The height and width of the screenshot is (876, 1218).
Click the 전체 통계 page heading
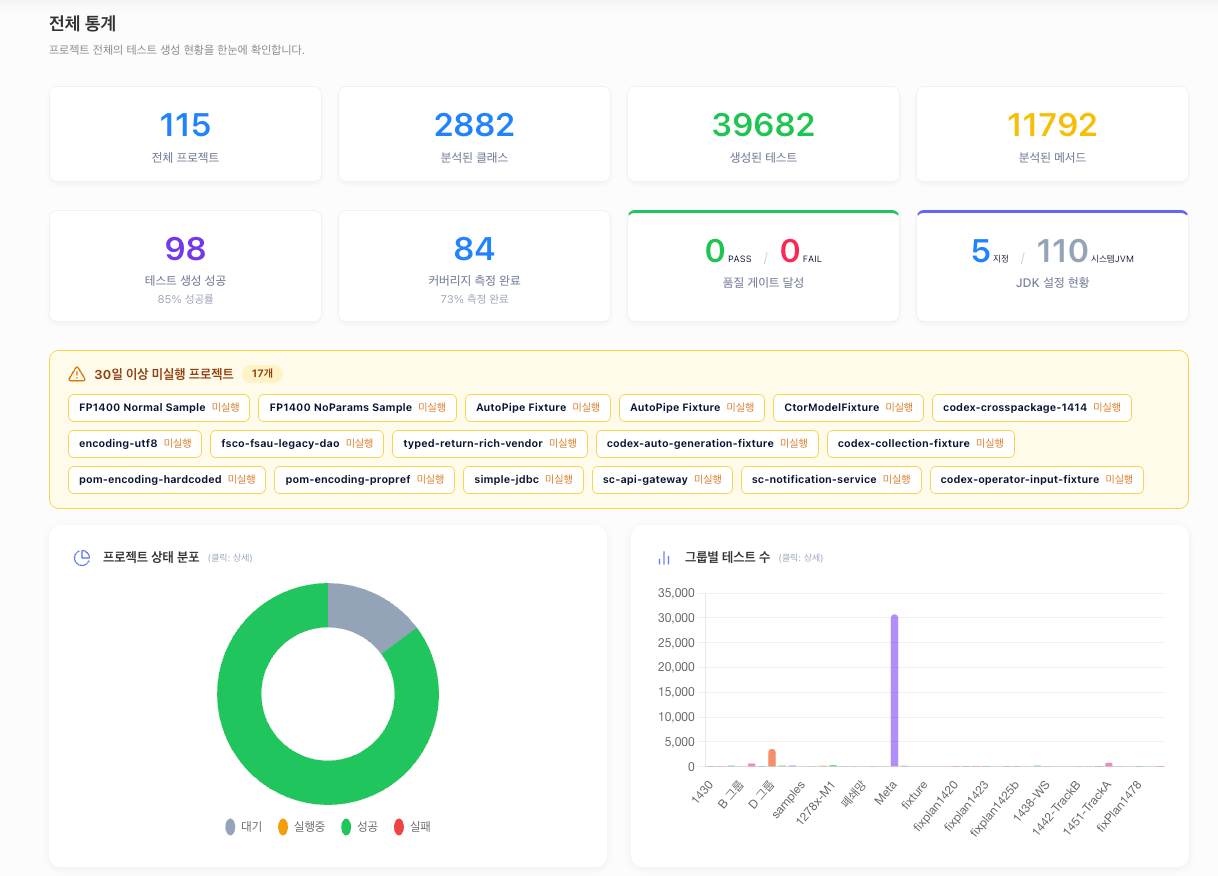click(83, 23)
